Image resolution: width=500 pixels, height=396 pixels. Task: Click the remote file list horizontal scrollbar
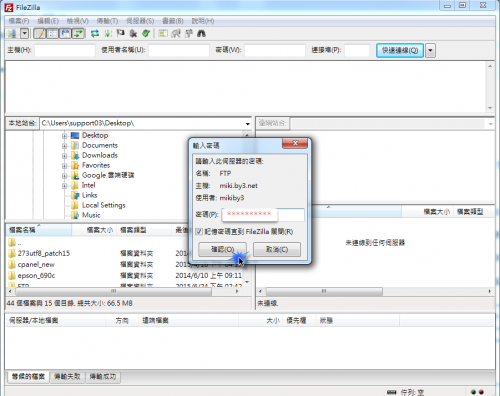(x=324, y=292)
